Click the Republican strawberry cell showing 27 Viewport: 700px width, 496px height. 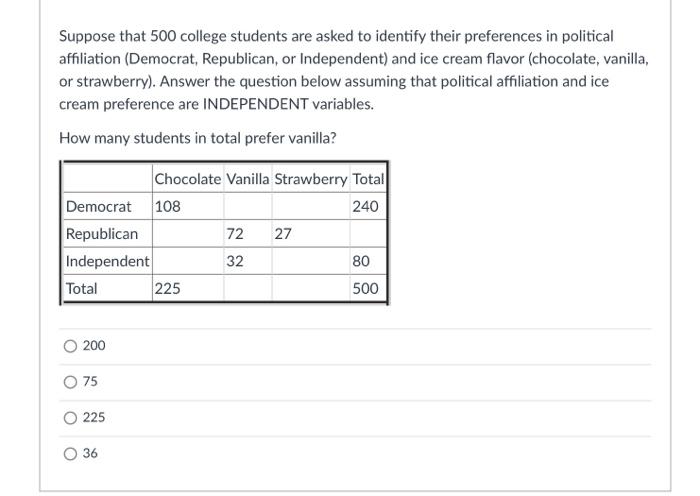(x=311, y=233)
